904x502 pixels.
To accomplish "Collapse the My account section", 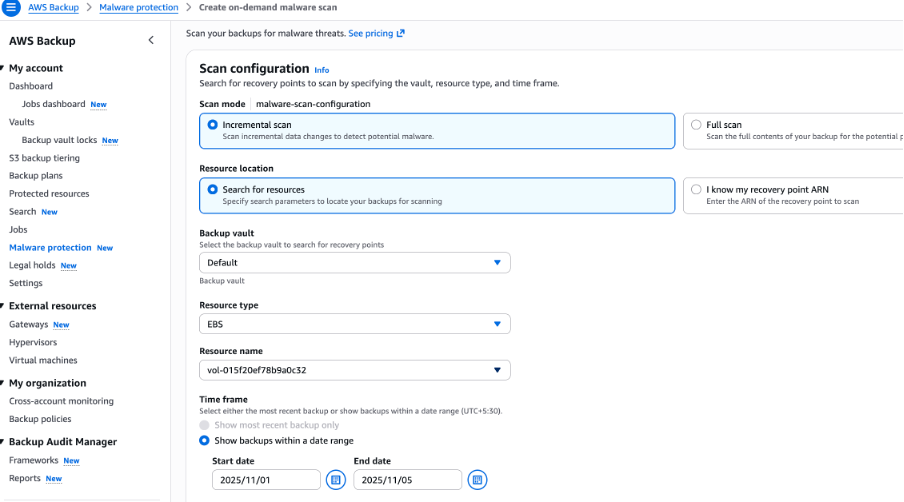I will pos(2,68).
